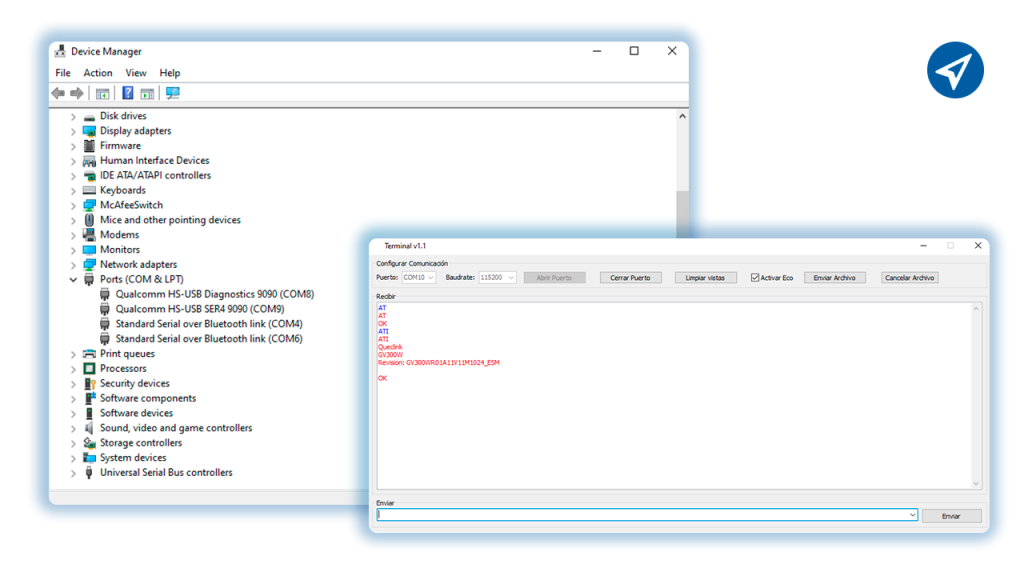This screenshot has height=576, width=1024.
Task: Open the View menu in Device Manager
Action: click(136, 73)
